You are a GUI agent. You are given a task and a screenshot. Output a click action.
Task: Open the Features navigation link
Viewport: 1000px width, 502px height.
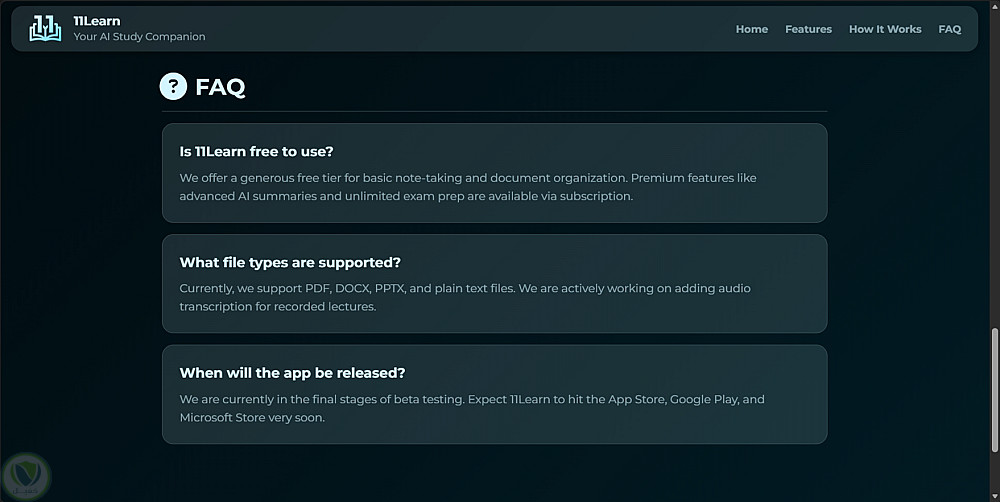808,29
